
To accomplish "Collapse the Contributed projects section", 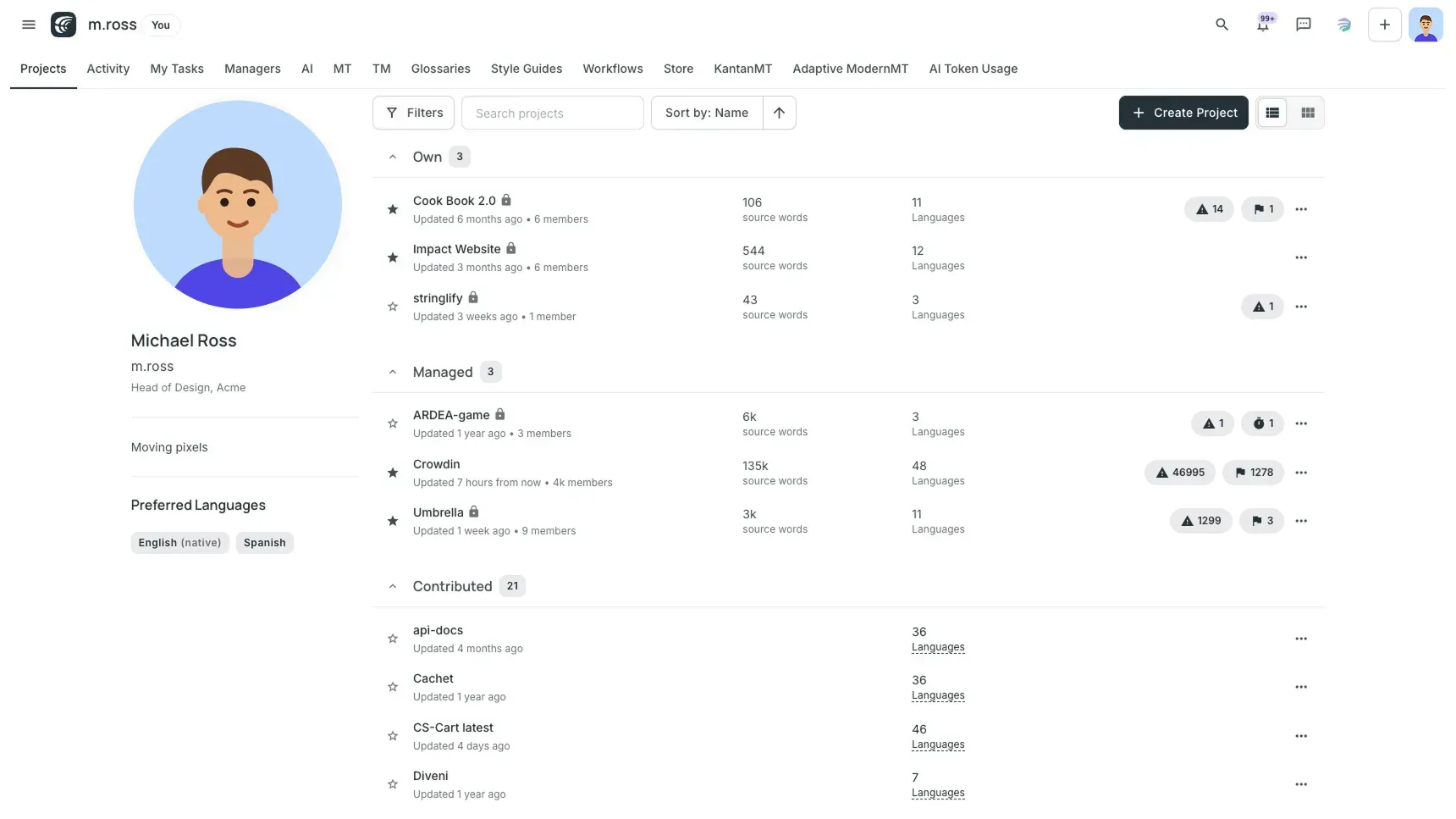I will (x=393, y=586).
